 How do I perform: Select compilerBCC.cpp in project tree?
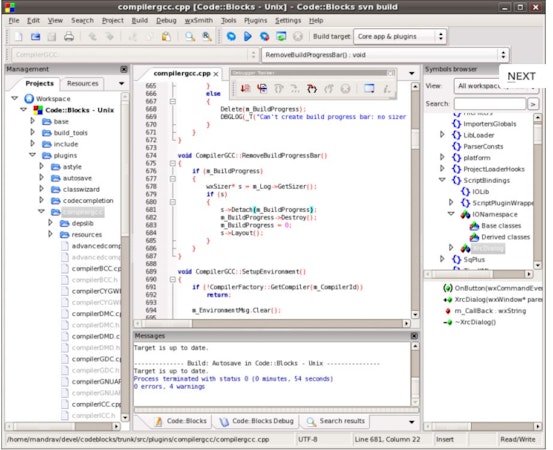coord(96,269)
